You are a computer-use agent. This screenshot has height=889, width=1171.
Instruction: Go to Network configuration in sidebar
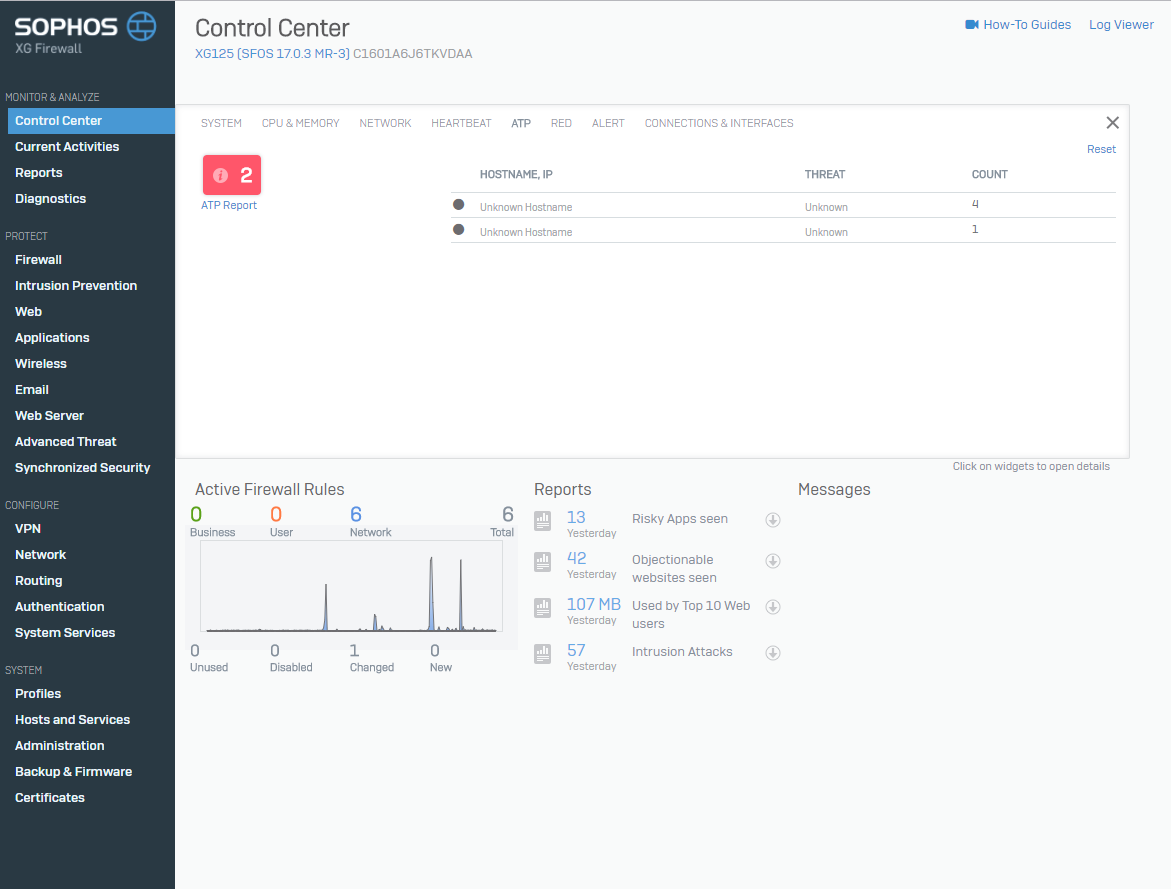click(40, 555)
